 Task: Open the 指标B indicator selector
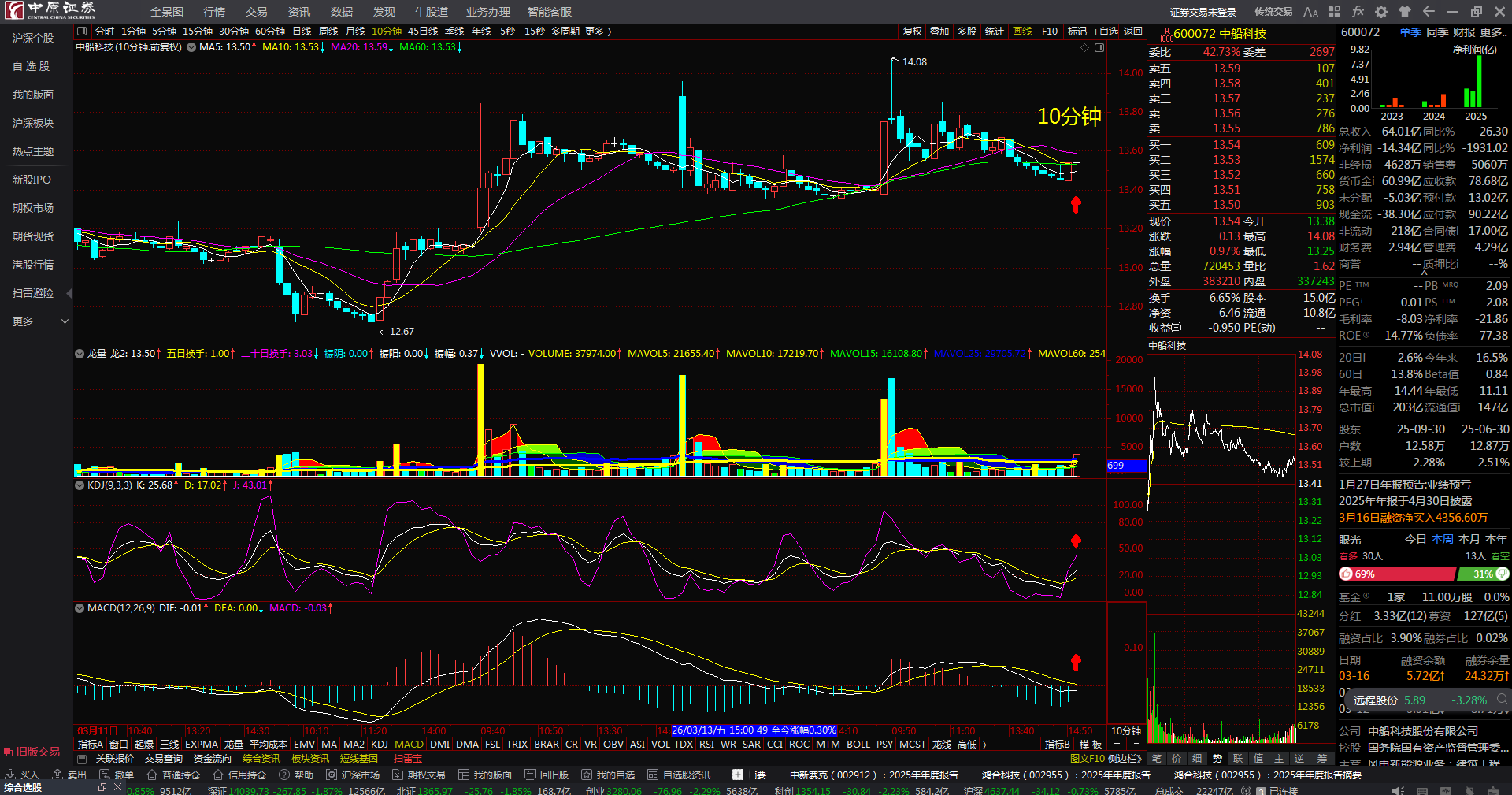1058,745
